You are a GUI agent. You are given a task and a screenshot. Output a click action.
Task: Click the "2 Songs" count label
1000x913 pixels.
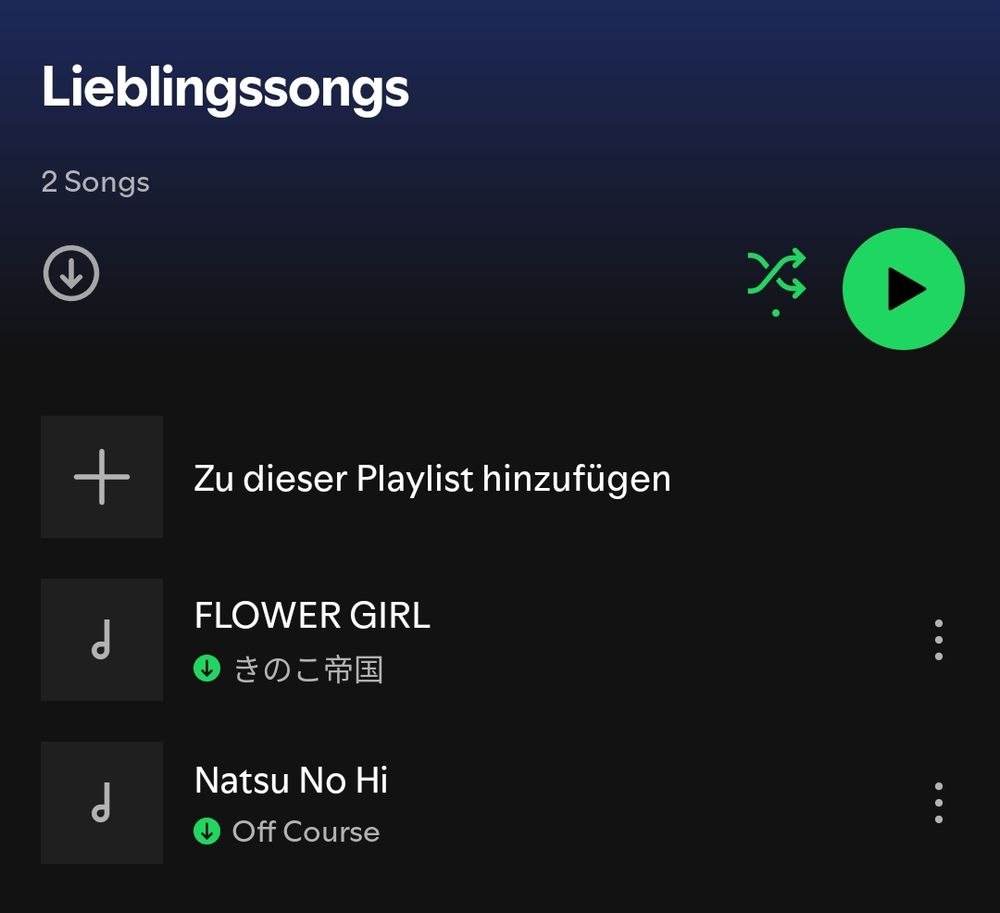[96, 182]
